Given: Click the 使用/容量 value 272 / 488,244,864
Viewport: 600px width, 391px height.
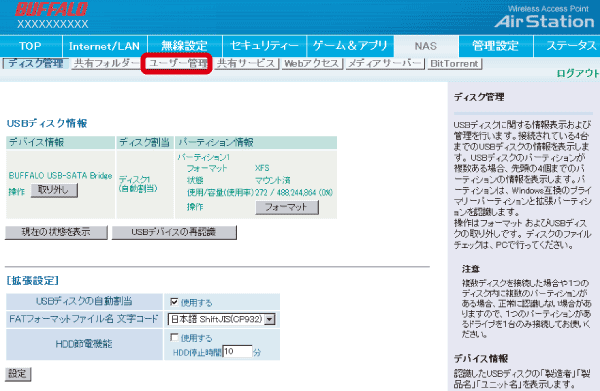Looking at the screenshot, I should tap(294, 192).
